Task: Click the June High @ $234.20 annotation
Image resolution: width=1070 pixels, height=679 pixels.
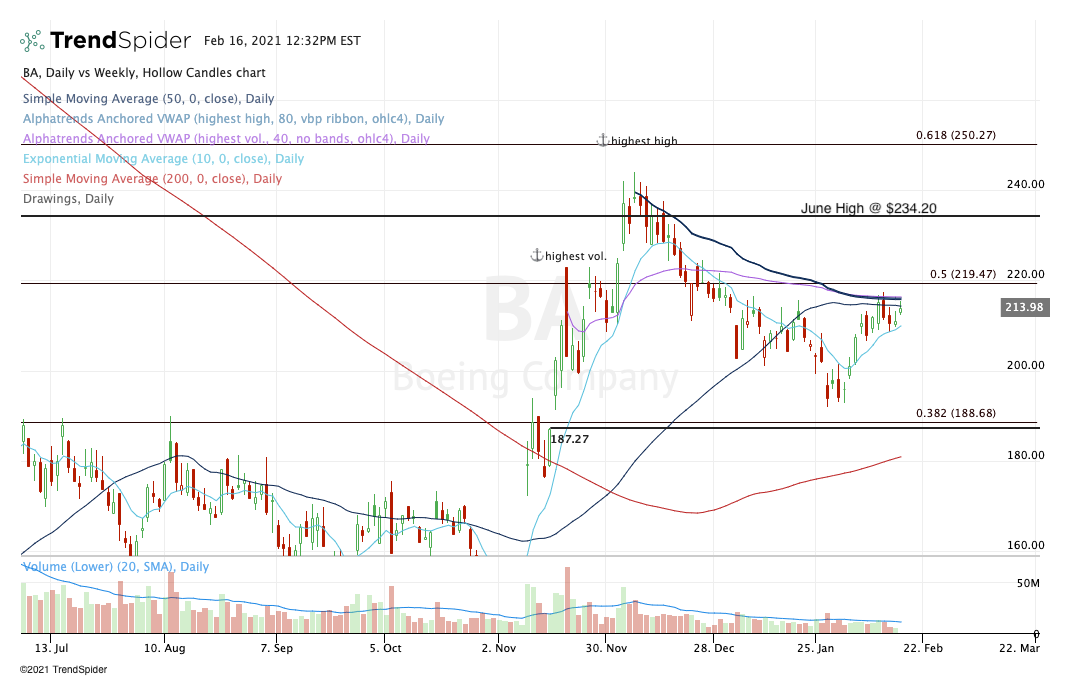Action: pos(868,208)
